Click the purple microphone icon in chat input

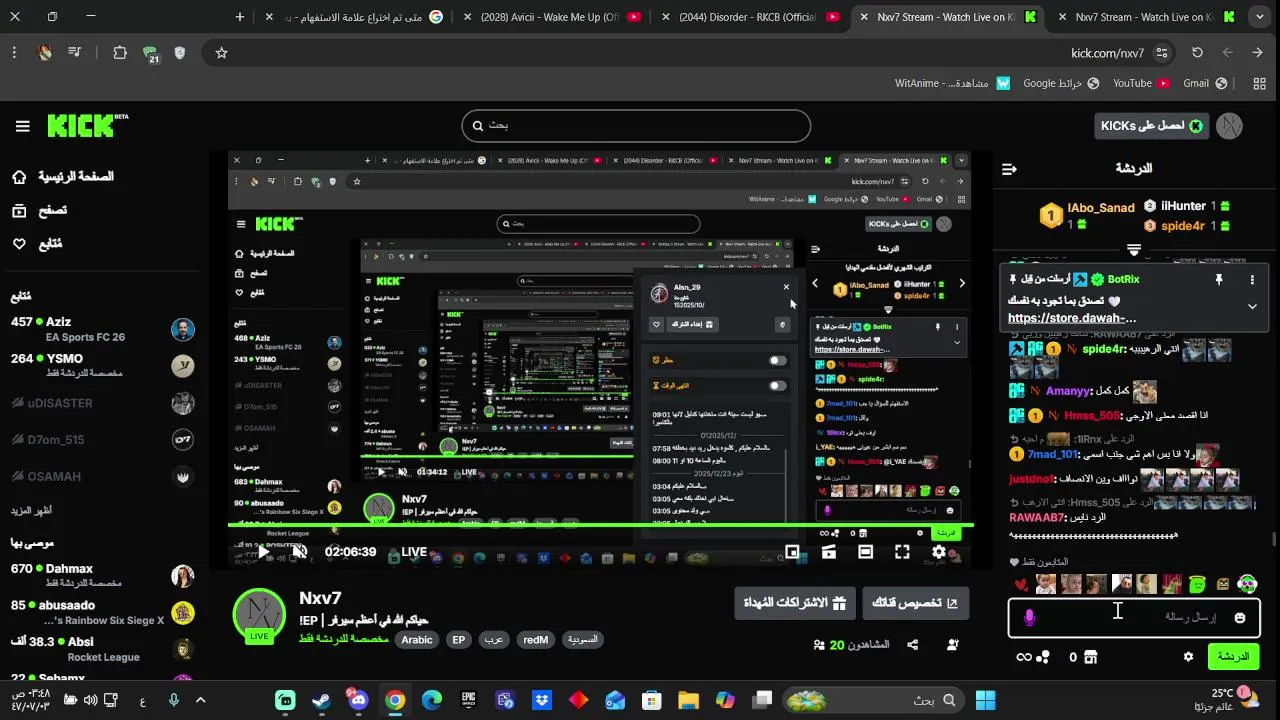1029,618
